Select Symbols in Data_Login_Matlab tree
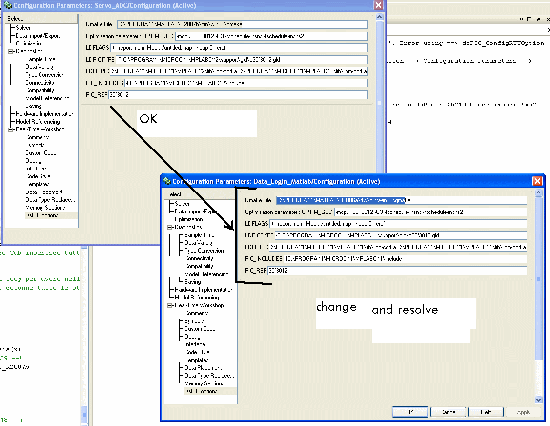The height and width of the screenshot is (426, 550). click(194, 321)
